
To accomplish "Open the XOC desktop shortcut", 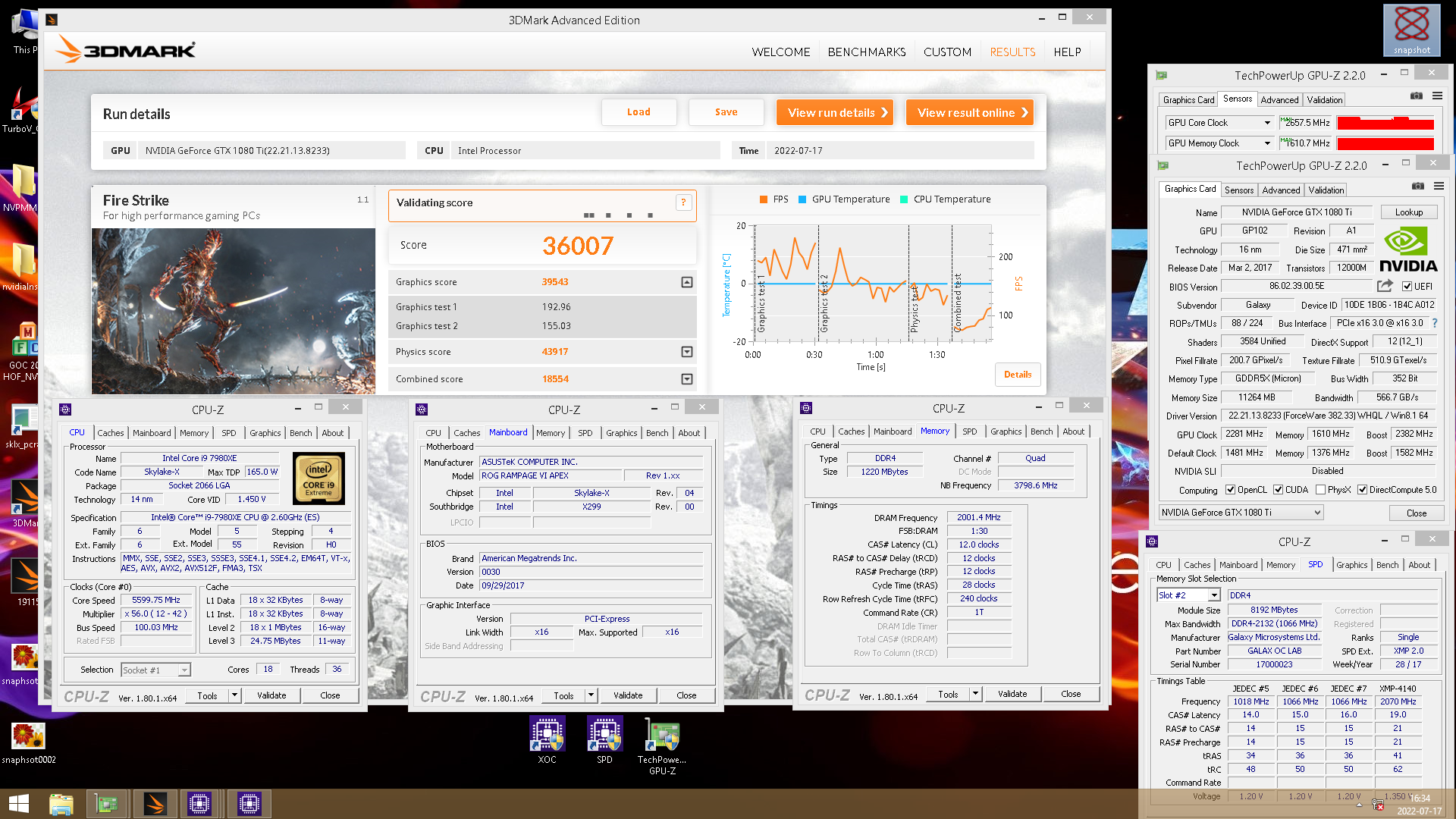I will pos(547,741).
